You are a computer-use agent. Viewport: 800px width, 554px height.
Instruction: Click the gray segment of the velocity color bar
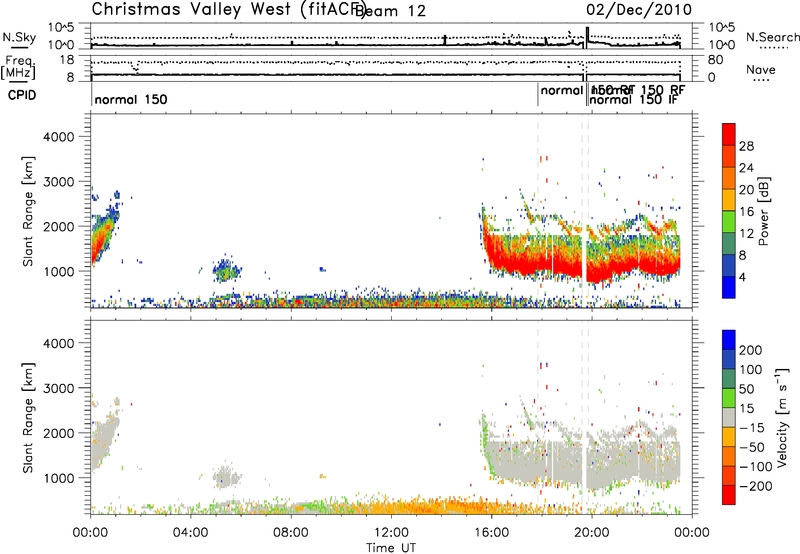tap(729, 418)
